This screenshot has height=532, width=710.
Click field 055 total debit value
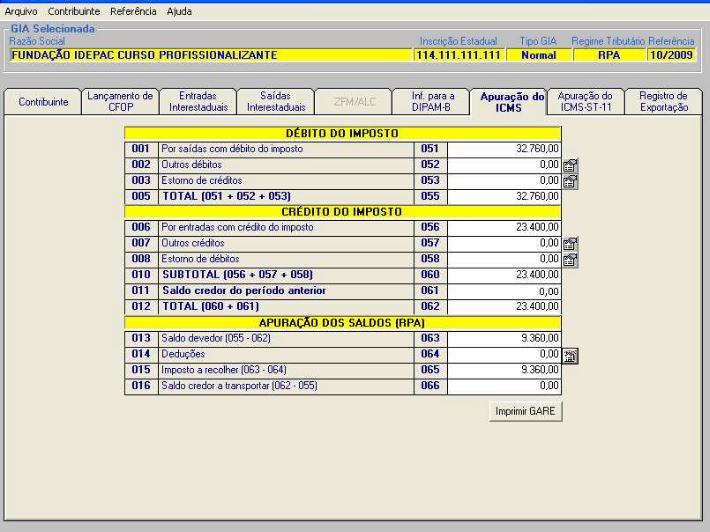(x=504, y=197)
